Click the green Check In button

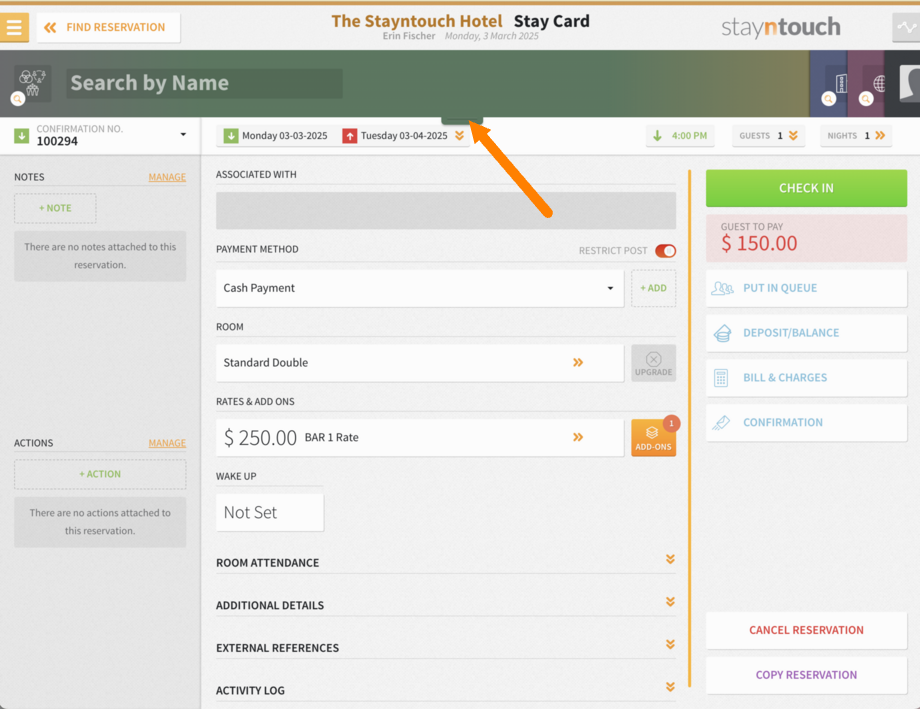[x=806, y=188]
